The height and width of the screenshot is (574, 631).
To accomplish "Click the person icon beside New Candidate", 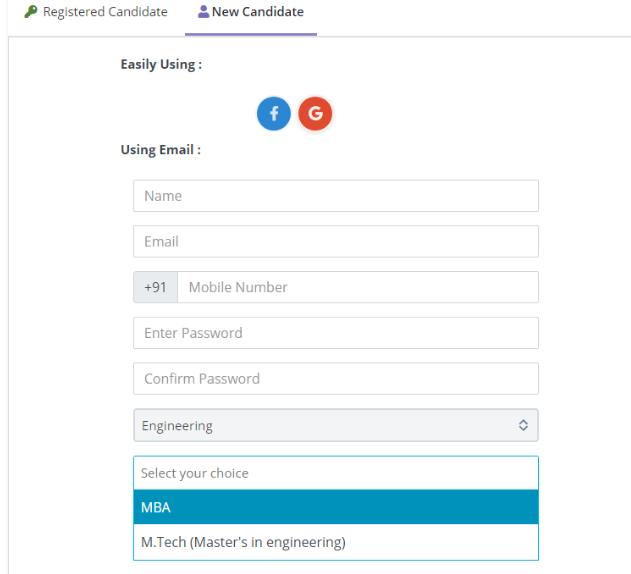I will click(204, 12).
